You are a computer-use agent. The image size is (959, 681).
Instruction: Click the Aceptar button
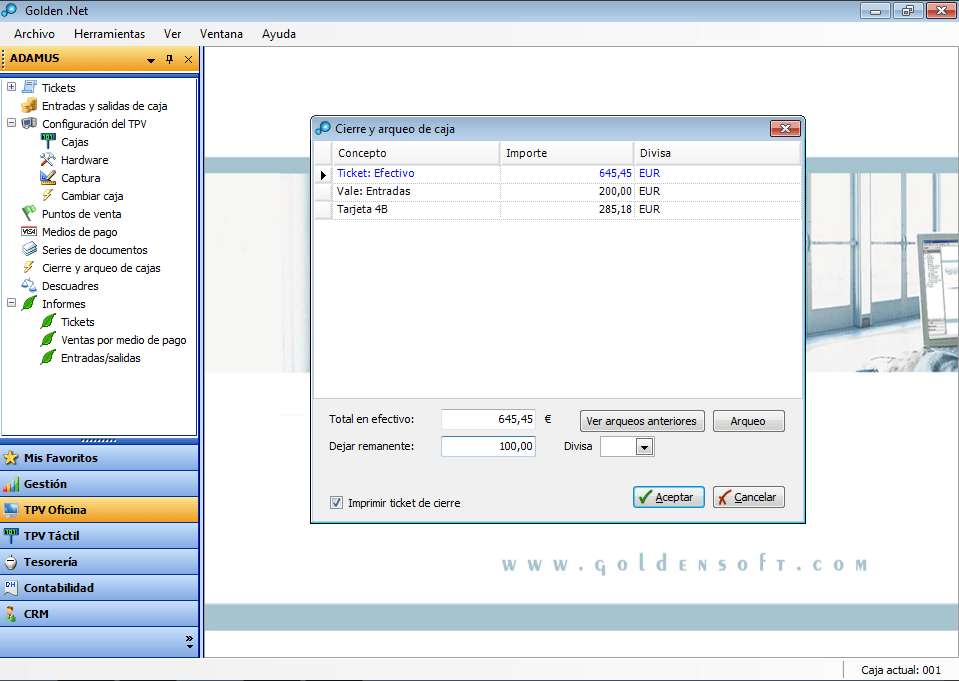point(669,497)
